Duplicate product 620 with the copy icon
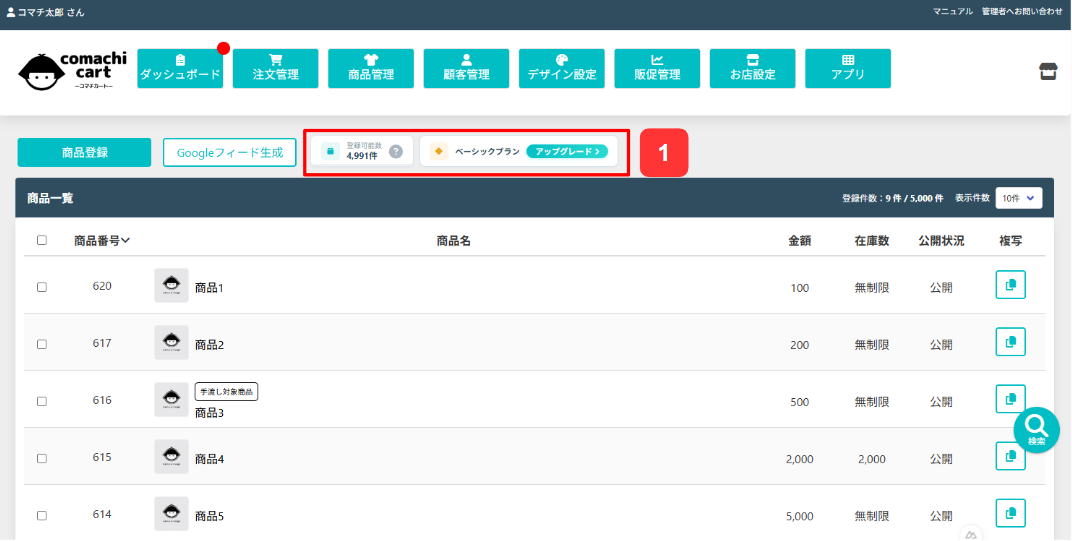The image size is (1072, 541). click(1010, 285)
